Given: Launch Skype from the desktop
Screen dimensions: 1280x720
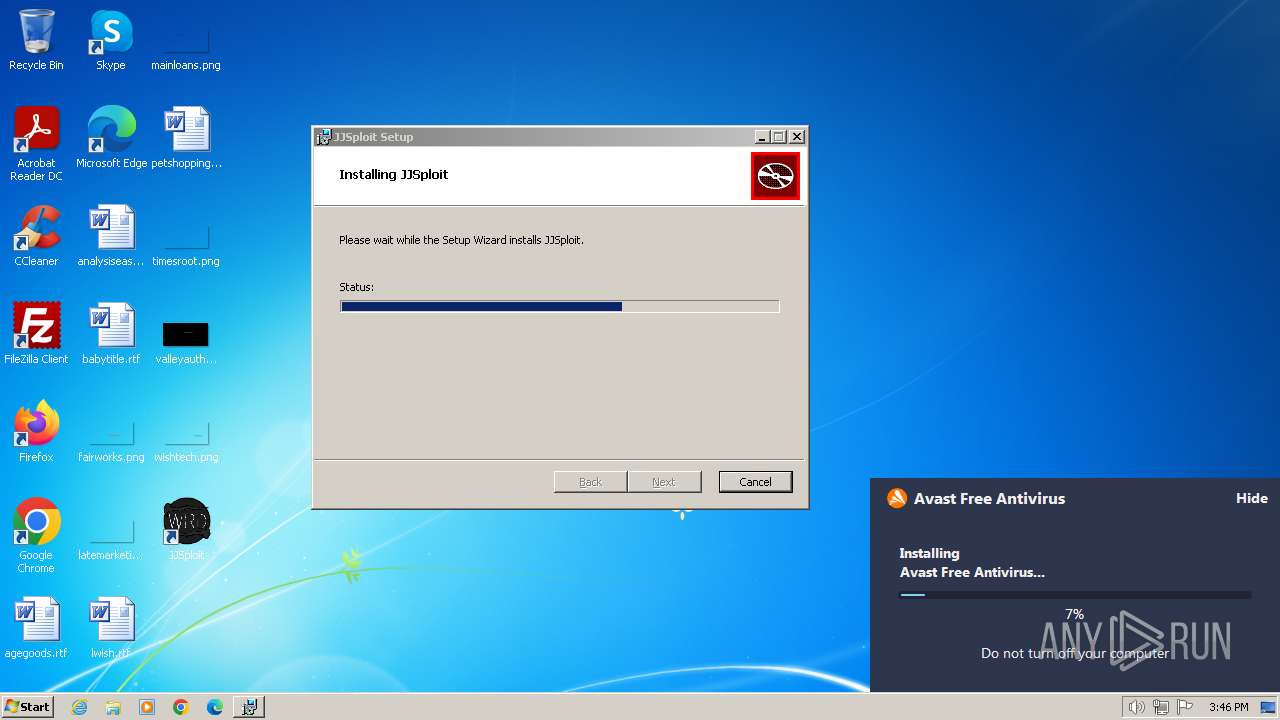Looking at the screenshot, I should point(111,40).
